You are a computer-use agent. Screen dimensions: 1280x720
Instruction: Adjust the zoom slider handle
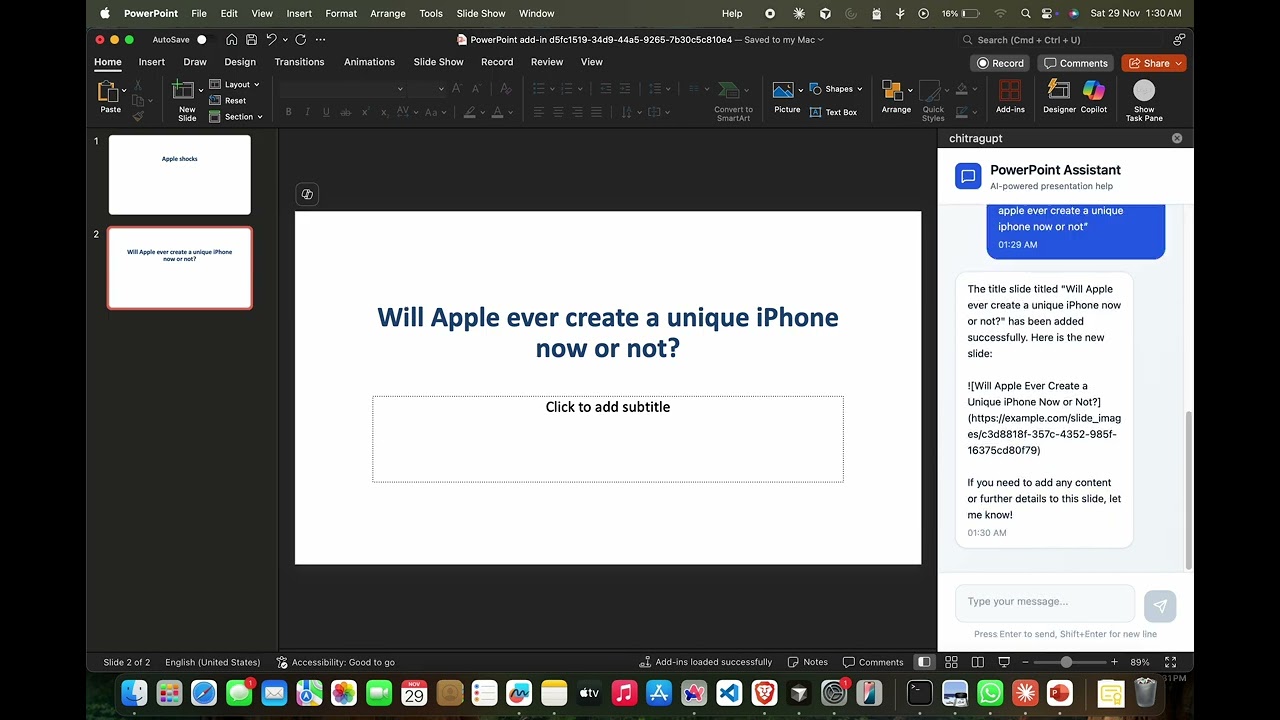[1066, 662]
